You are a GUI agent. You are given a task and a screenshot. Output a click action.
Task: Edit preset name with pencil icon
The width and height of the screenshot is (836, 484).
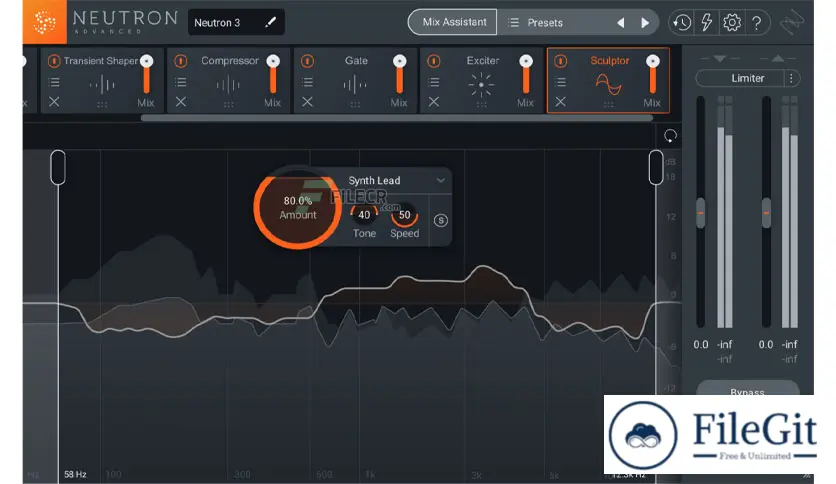270,22
